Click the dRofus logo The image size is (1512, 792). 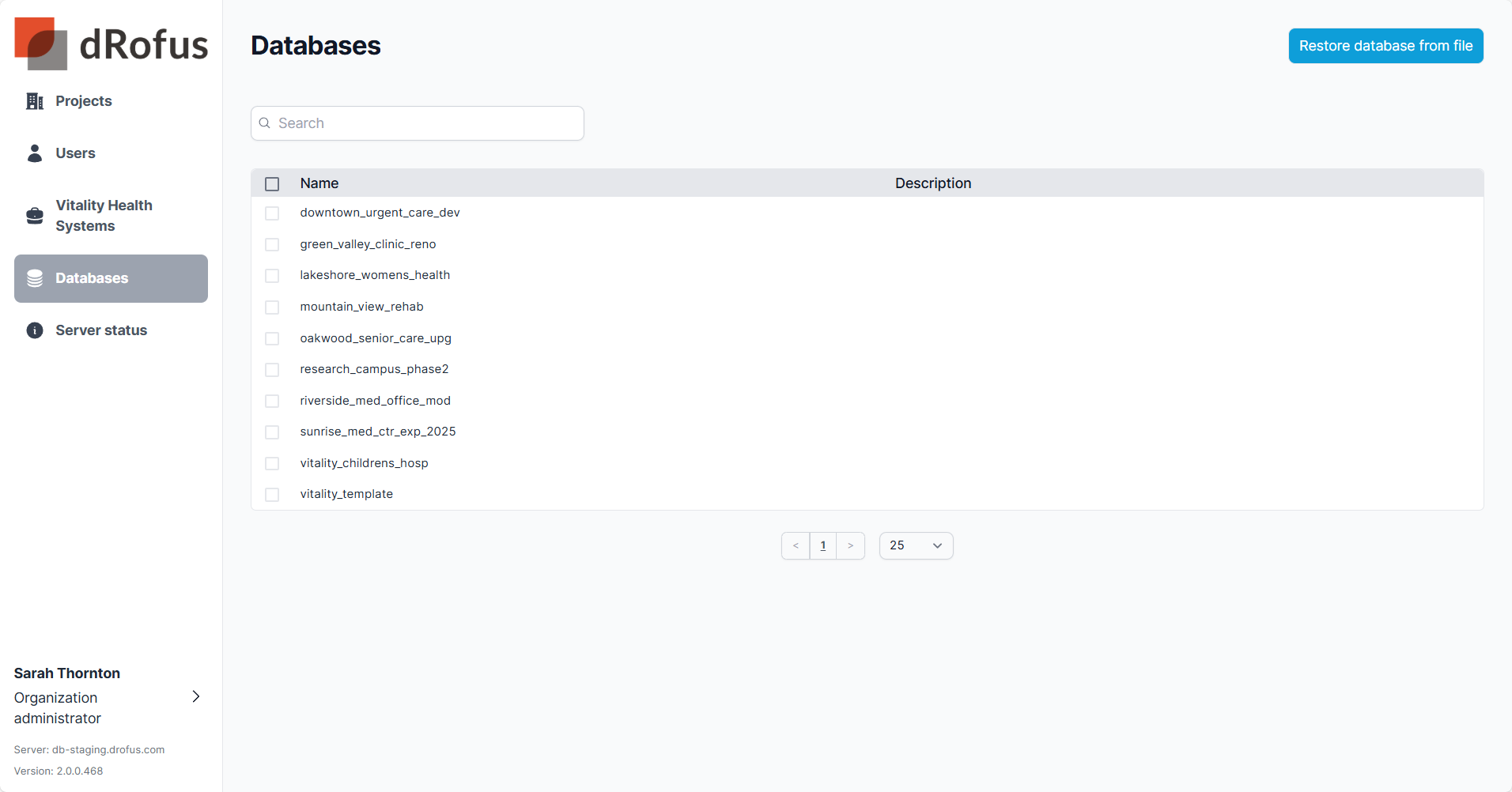(111, 44)
